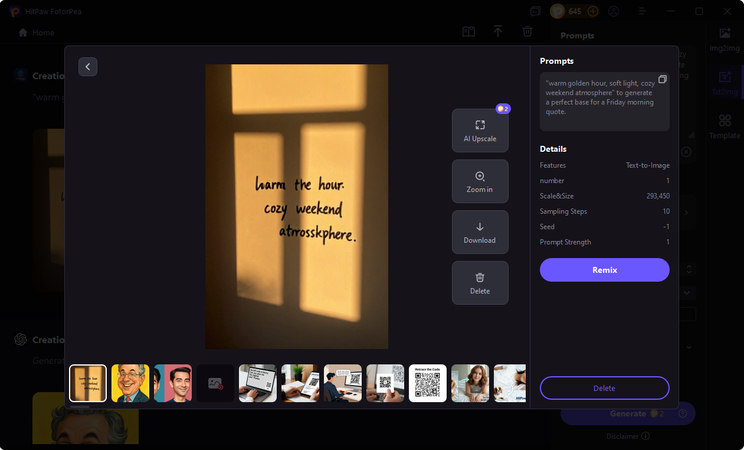Select the broken image placeholder thumbnail
The height and width of the screenshot is (450, 744).
[x=215, y=383]
